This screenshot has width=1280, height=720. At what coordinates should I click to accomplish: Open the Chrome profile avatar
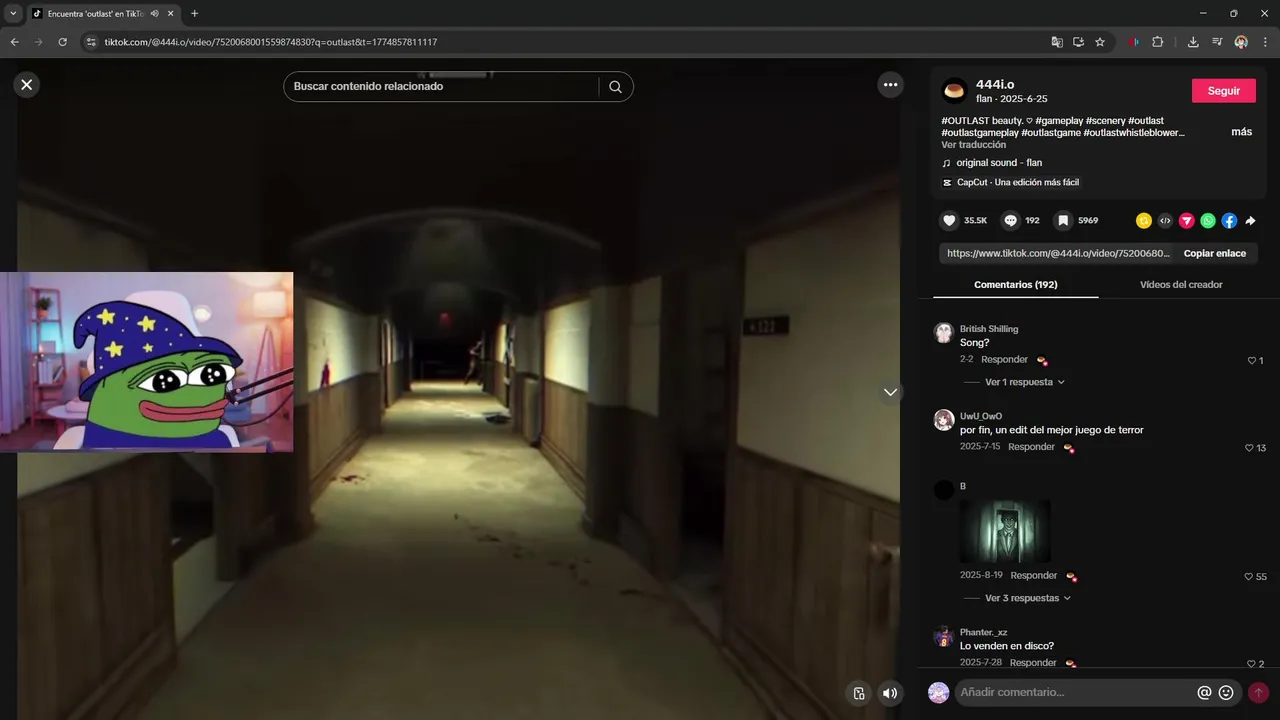pyautogui.click(x=1241, y=42)
